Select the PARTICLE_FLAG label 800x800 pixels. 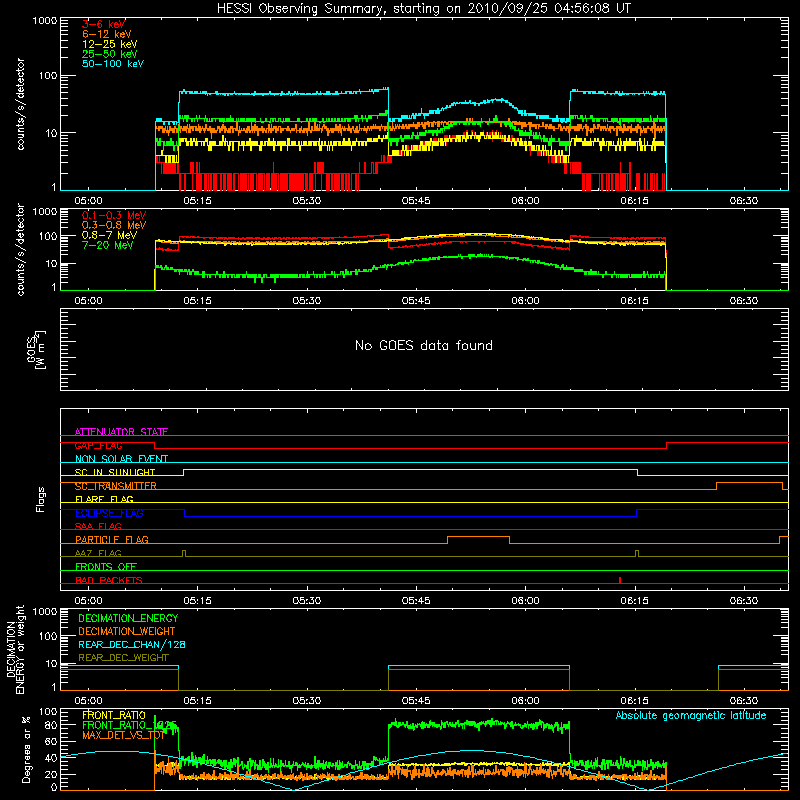coord(112,540)
